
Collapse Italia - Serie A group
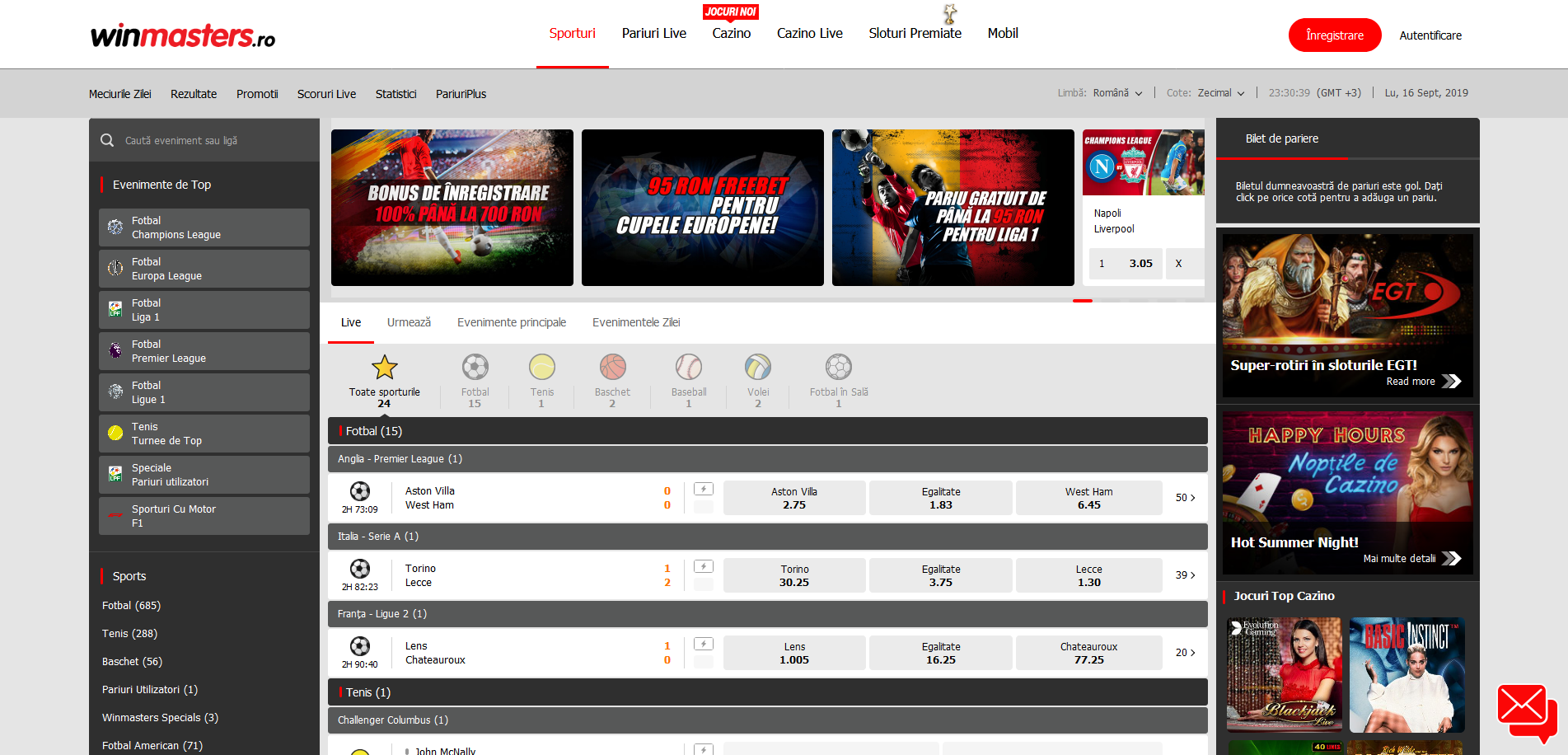coord(768,537)
